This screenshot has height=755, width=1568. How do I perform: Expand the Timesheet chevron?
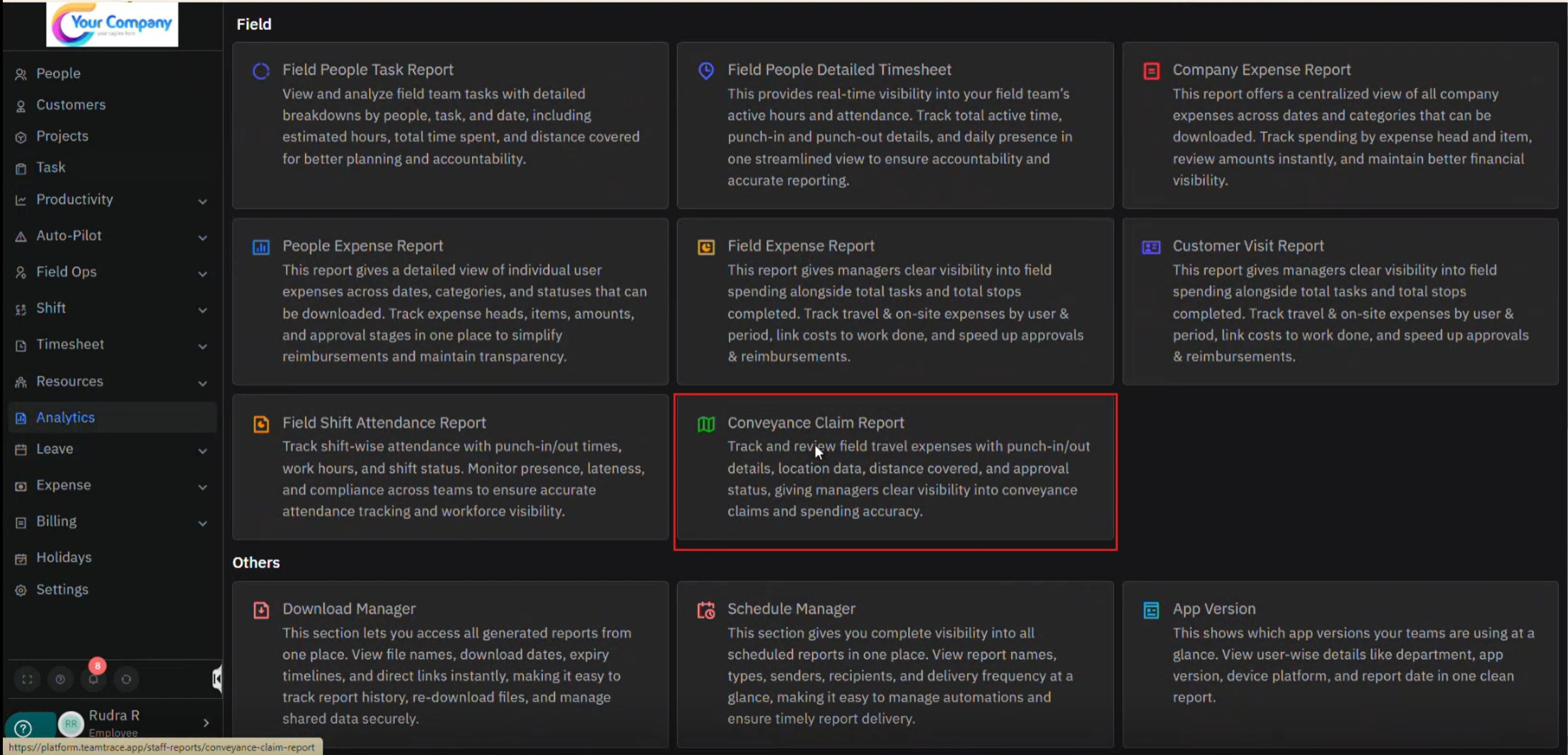pyautogui.click(x=202, y=346)
